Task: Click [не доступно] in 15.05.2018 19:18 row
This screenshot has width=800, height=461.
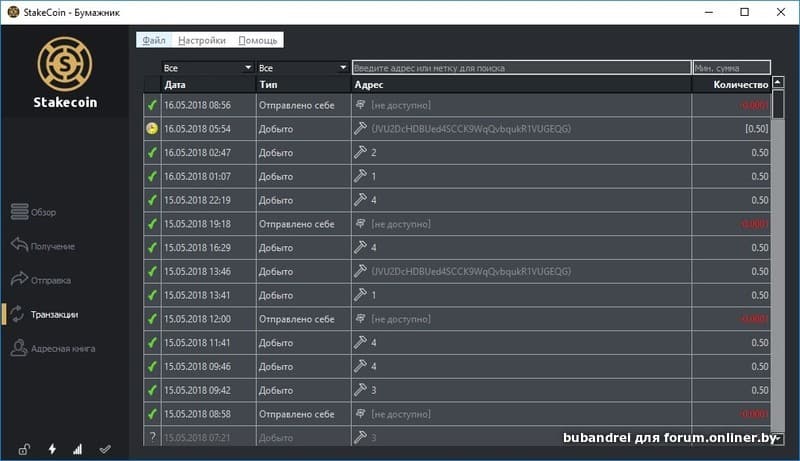Action: pyautogui.click(x=401, y=224)
